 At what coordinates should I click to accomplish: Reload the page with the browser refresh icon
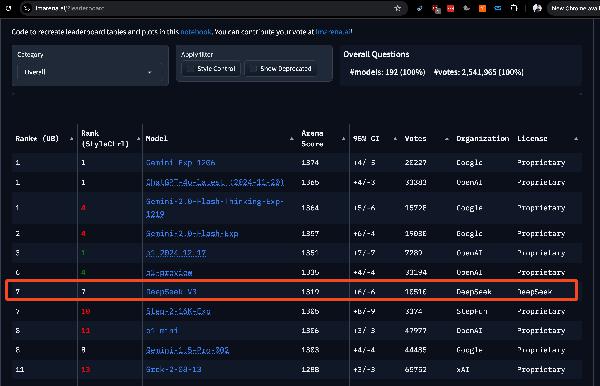tap(8, 8)
